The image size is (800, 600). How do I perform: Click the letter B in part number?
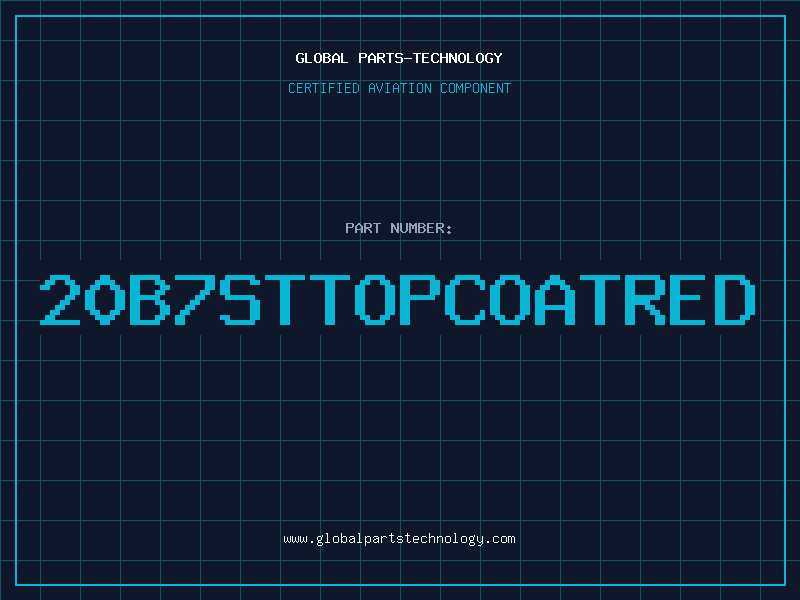coord(150,300)
